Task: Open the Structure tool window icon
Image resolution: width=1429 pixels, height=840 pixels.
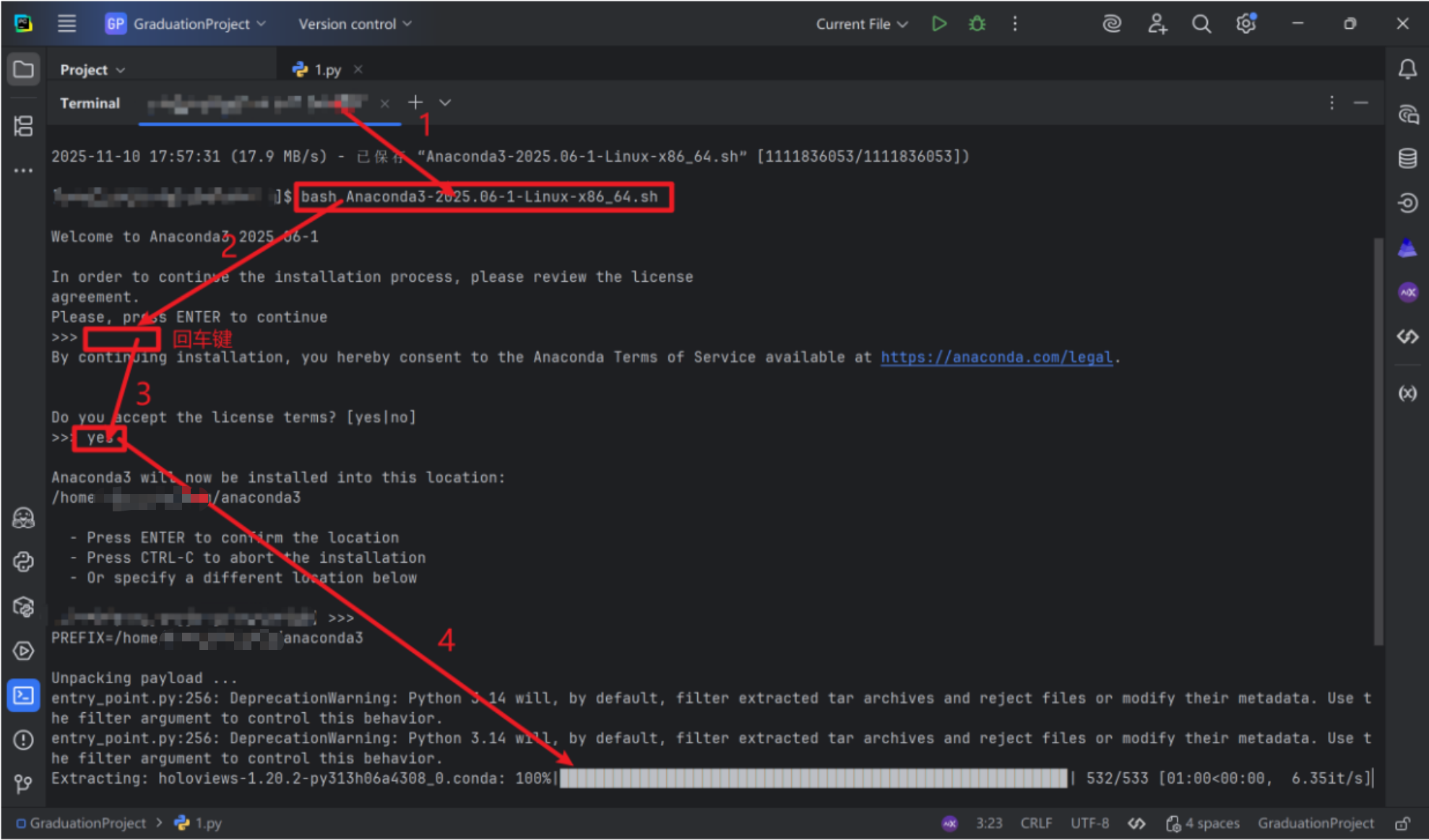Action: coord(23,126)
